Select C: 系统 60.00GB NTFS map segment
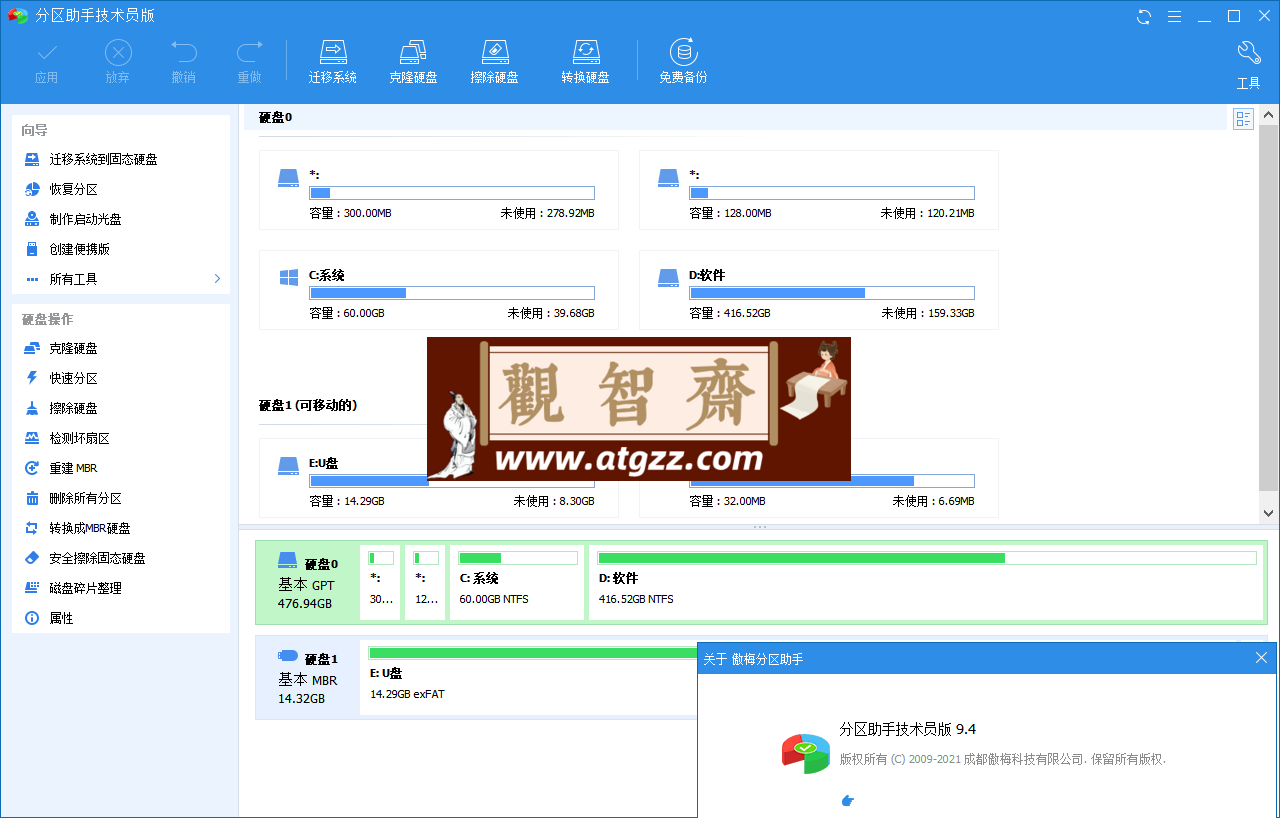The height and width of the screenshot is (818, 1280). (x=518, y=583)
